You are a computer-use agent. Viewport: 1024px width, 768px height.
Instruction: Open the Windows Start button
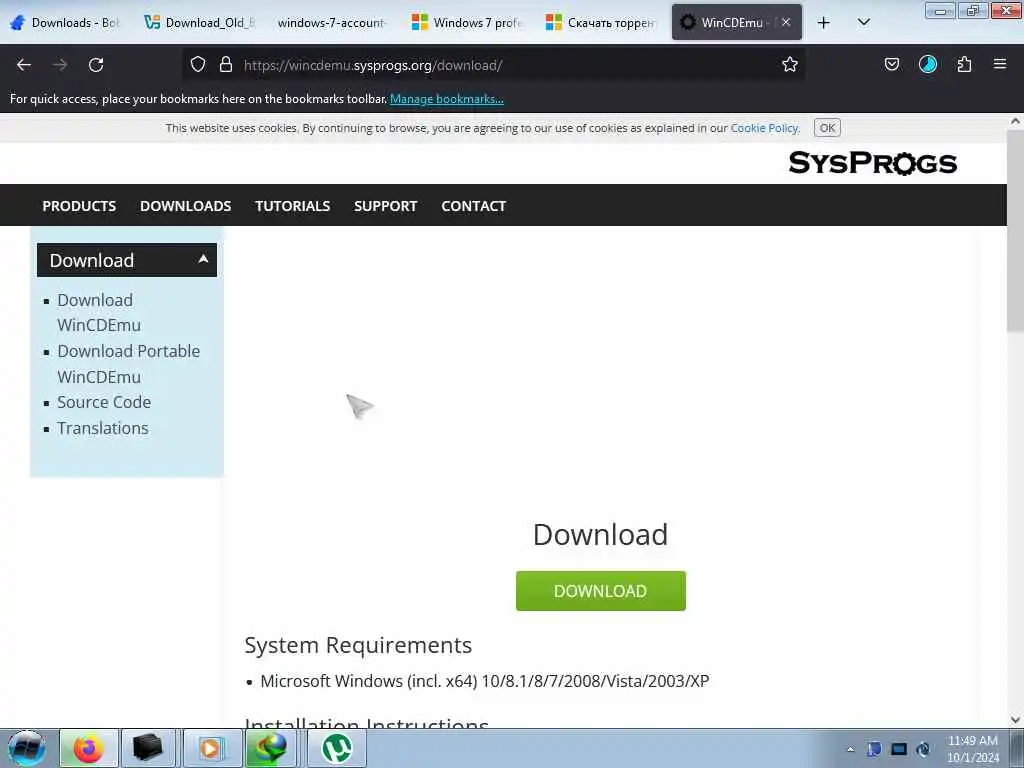pos(27,748)
